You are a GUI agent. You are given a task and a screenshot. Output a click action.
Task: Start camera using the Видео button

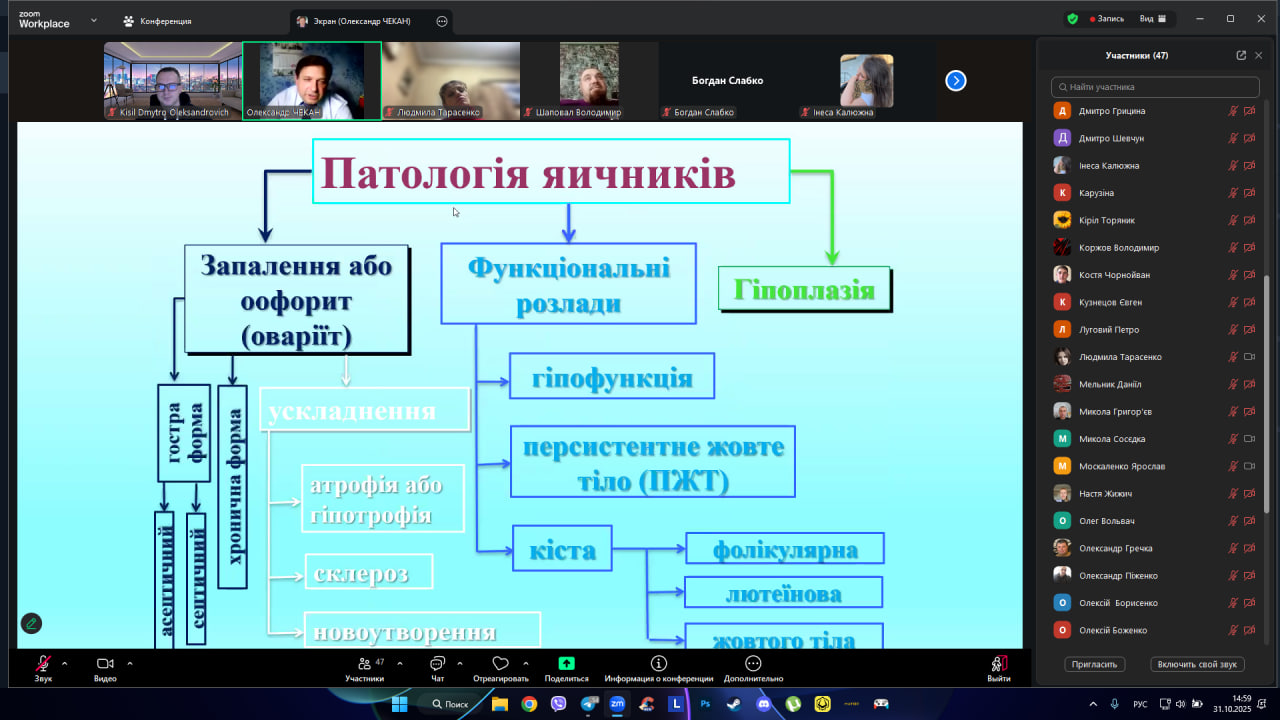tap(104, 664)
